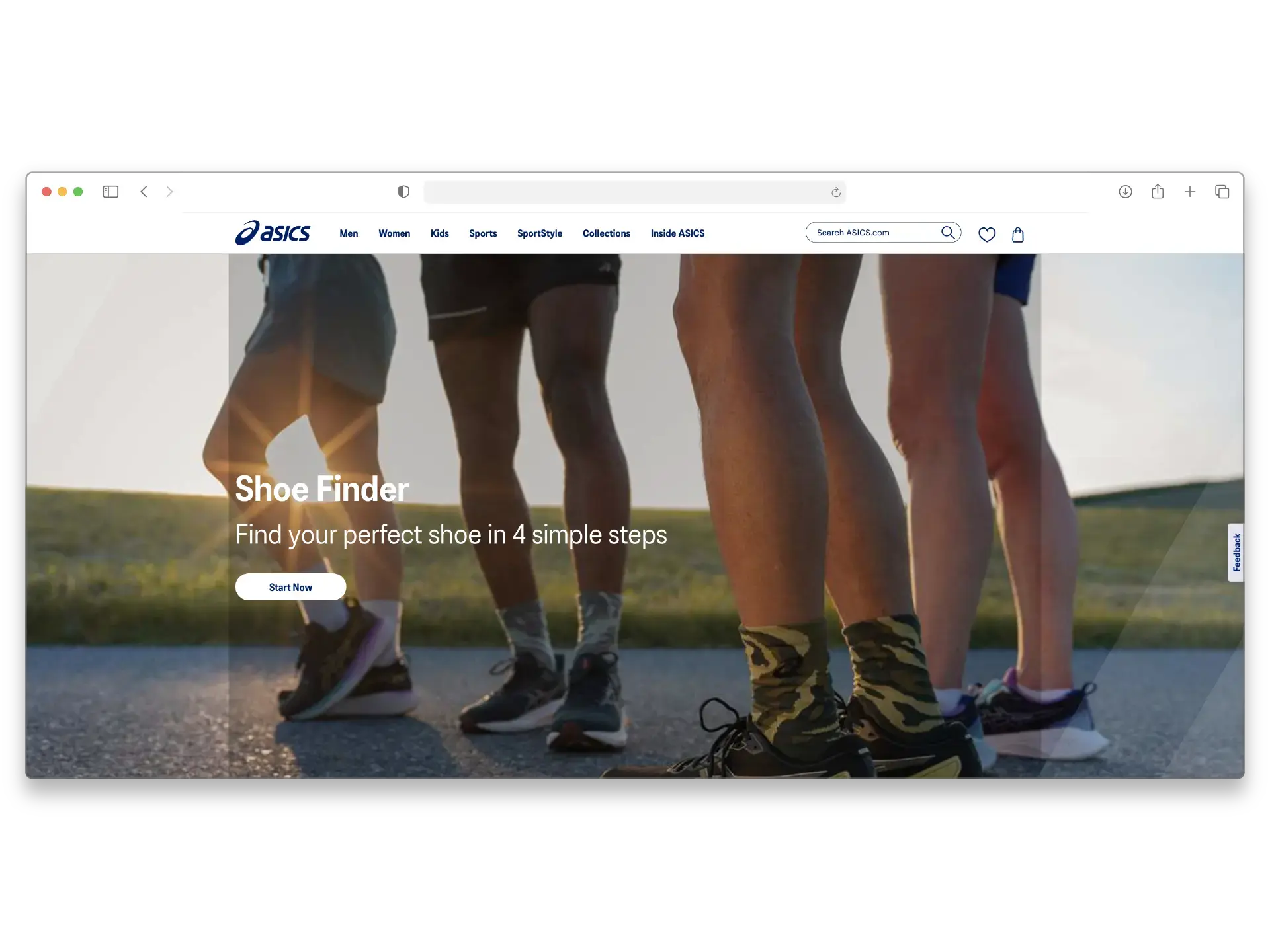The image size is (1270, 952).
Task: Open the shopping bag
Action: tap(1017, 234)
